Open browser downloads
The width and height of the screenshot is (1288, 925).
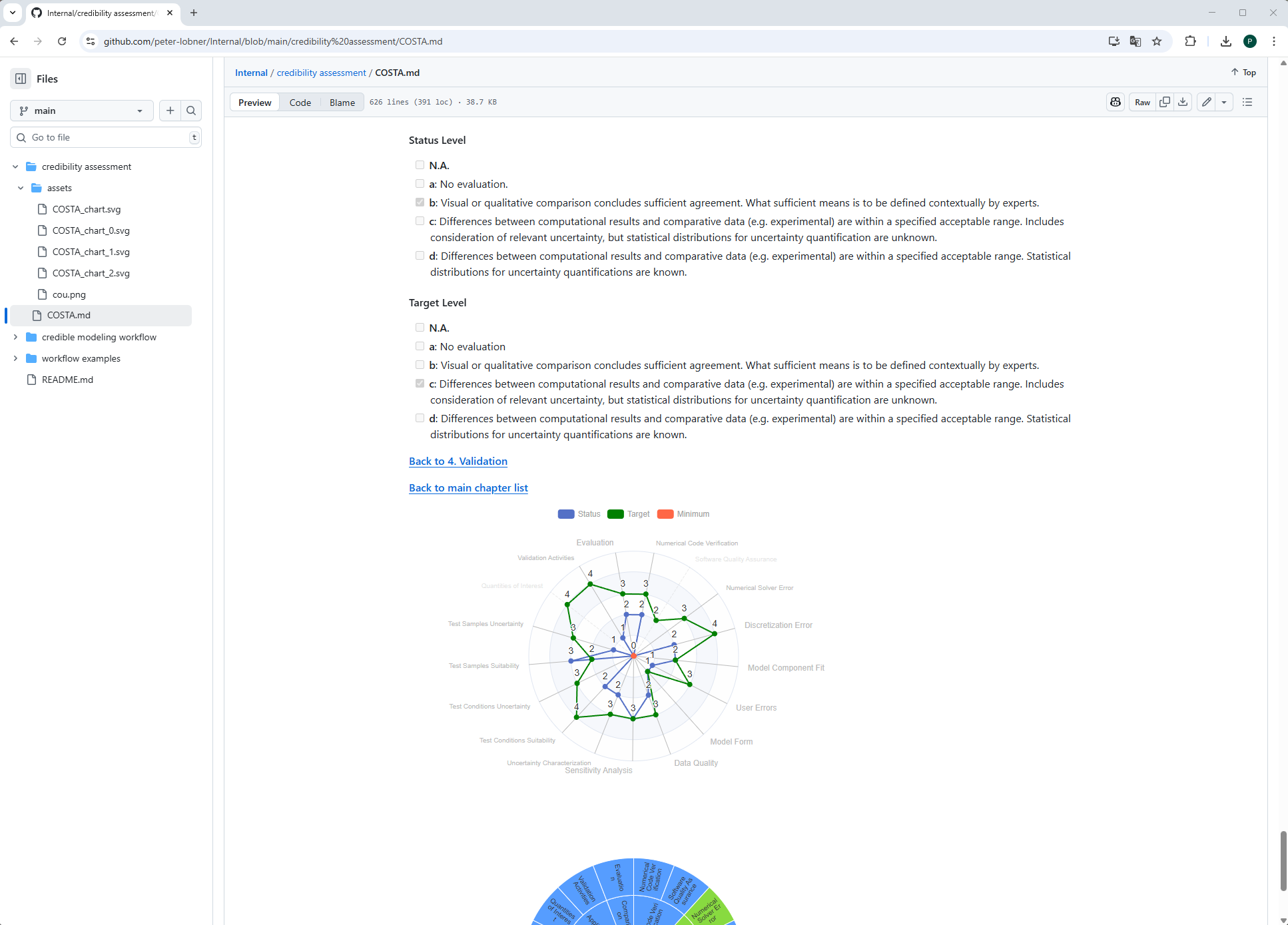coord(1225,41)
